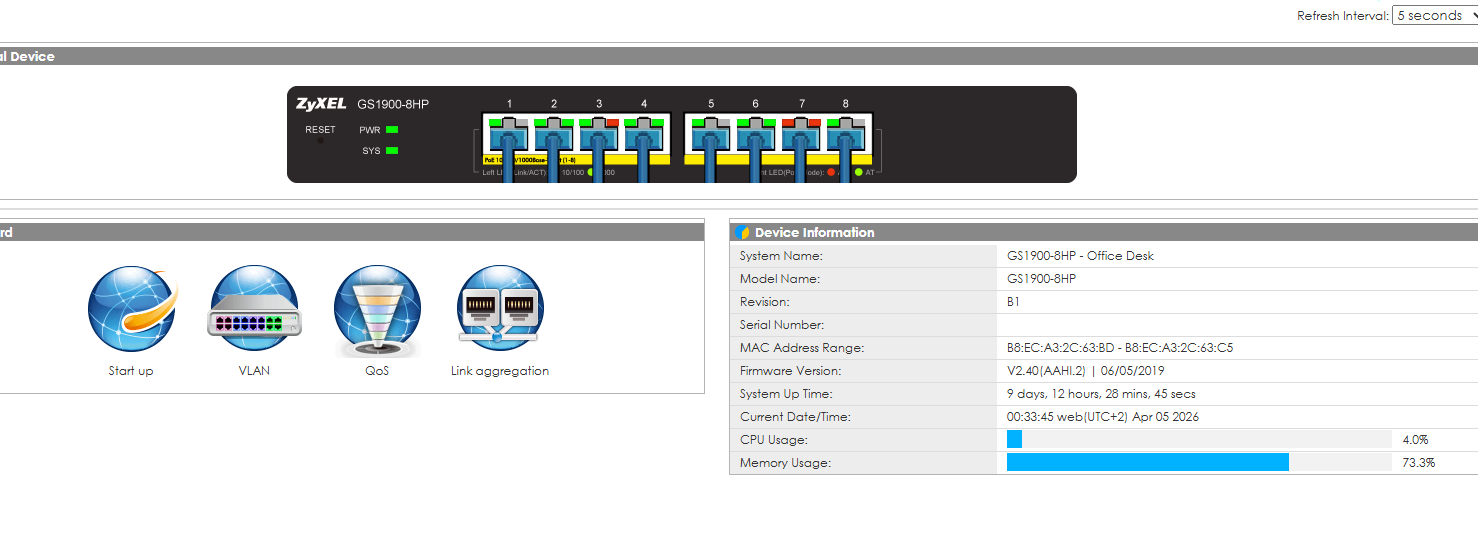Click the QoS label
This screenshot has width=1478, height=534.
377,371
